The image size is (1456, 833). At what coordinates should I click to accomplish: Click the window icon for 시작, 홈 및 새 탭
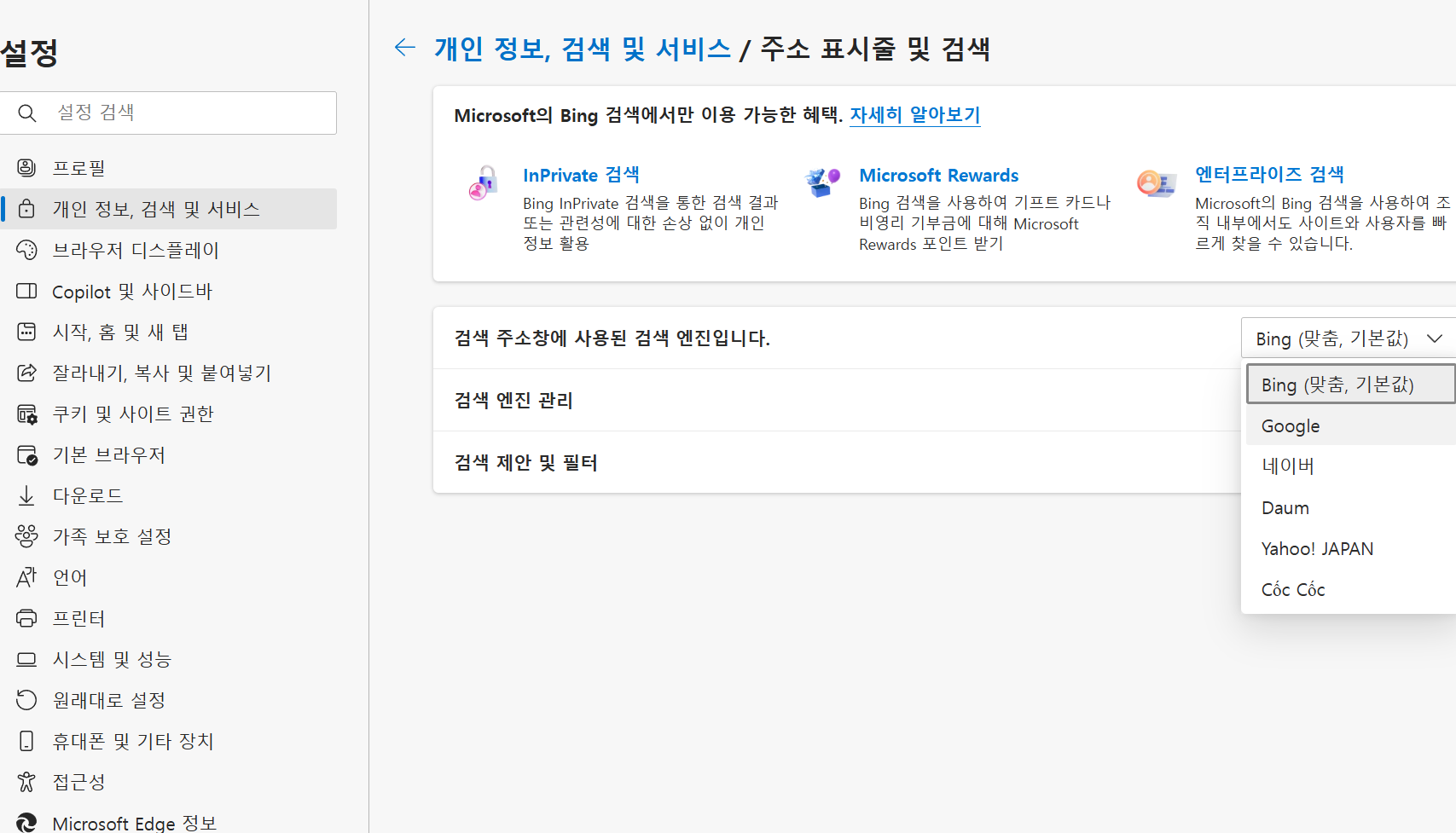pyautogui.click(x=26, y=332)
